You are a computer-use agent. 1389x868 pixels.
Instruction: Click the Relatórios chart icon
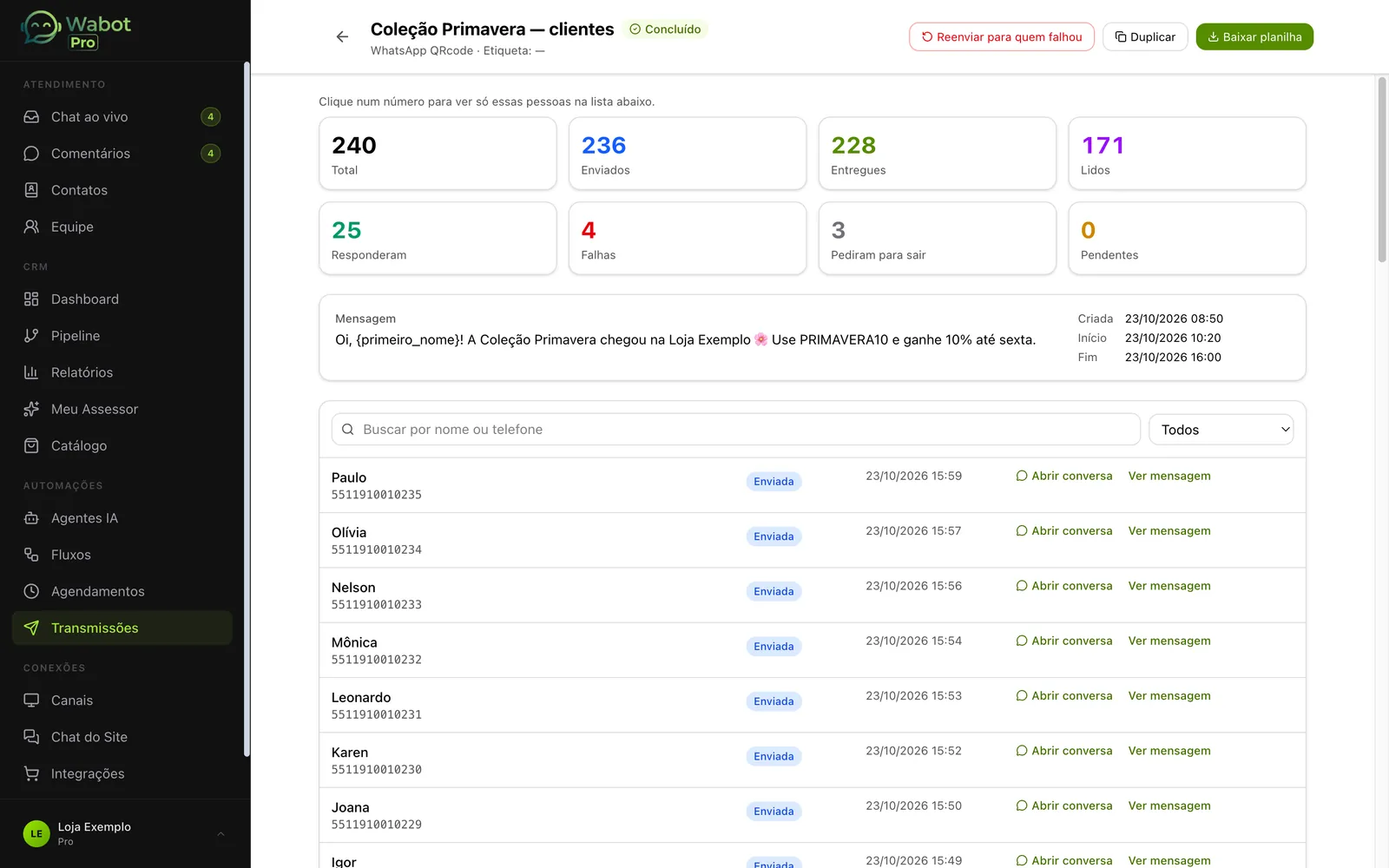point(31,372)
